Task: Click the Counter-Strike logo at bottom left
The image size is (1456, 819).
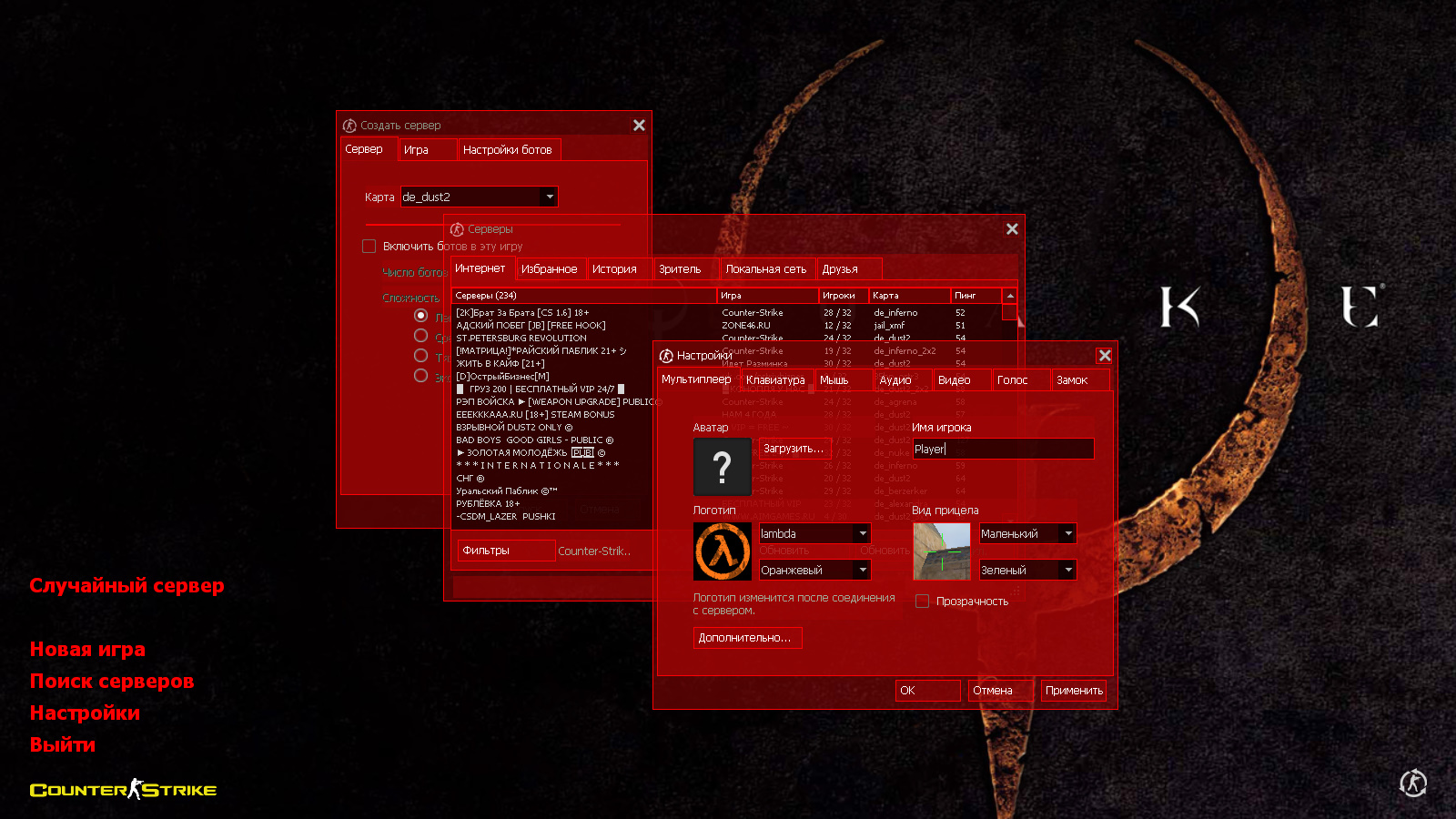Action: tap(123, 790)
